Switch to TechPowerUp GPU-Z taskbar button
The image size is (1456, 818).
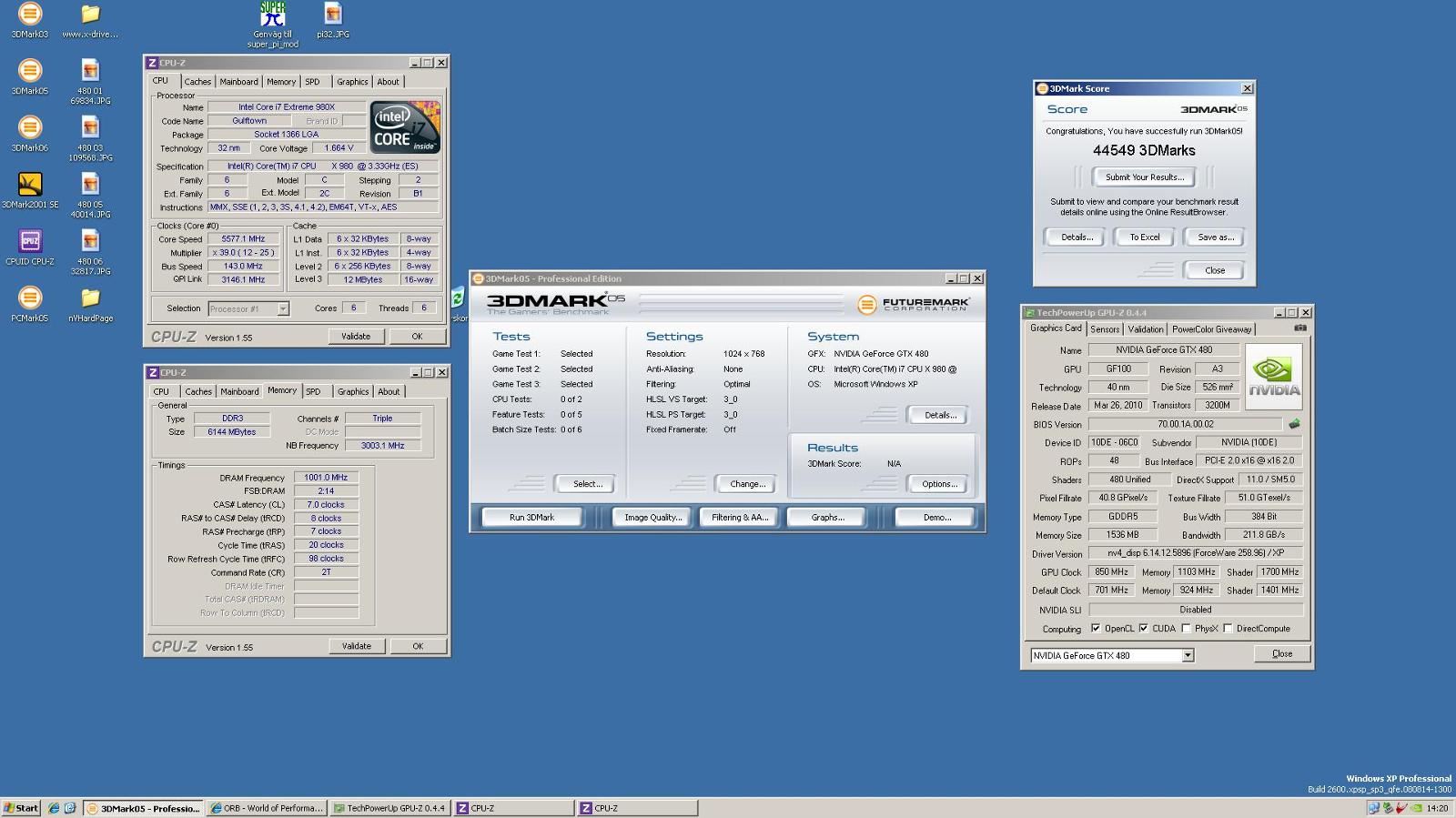click(x=389, y=808)
